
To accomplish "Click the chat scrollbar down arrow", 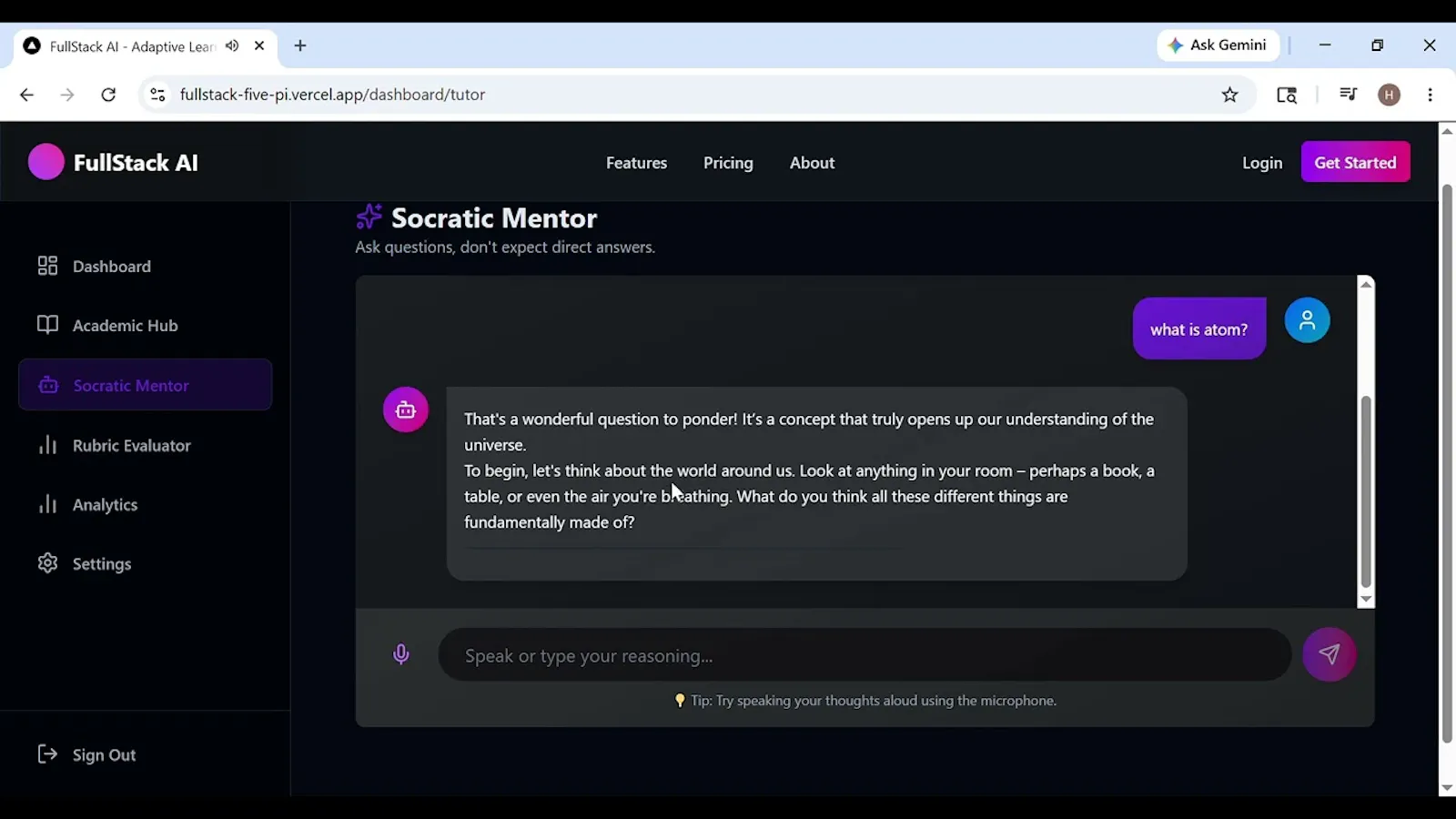I will (x=1366, y=600).
